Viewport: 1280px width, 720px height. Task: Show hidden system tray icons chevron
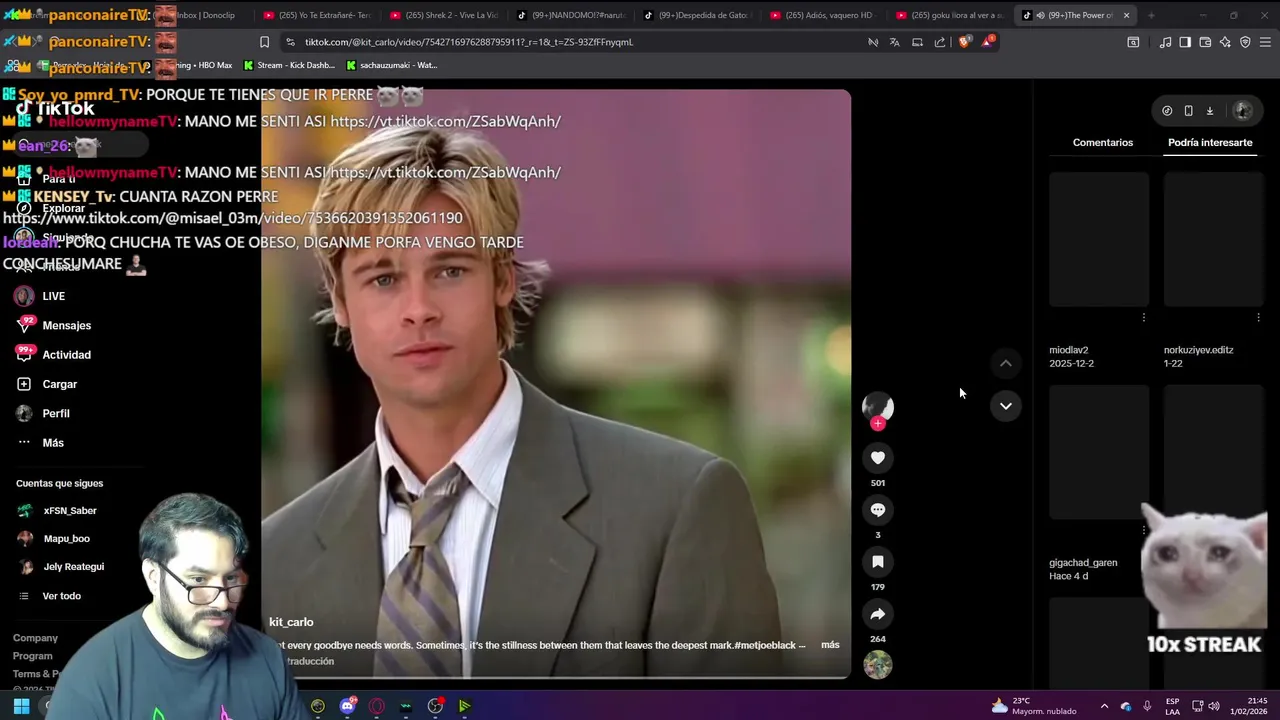click(x=1104, y=706)
